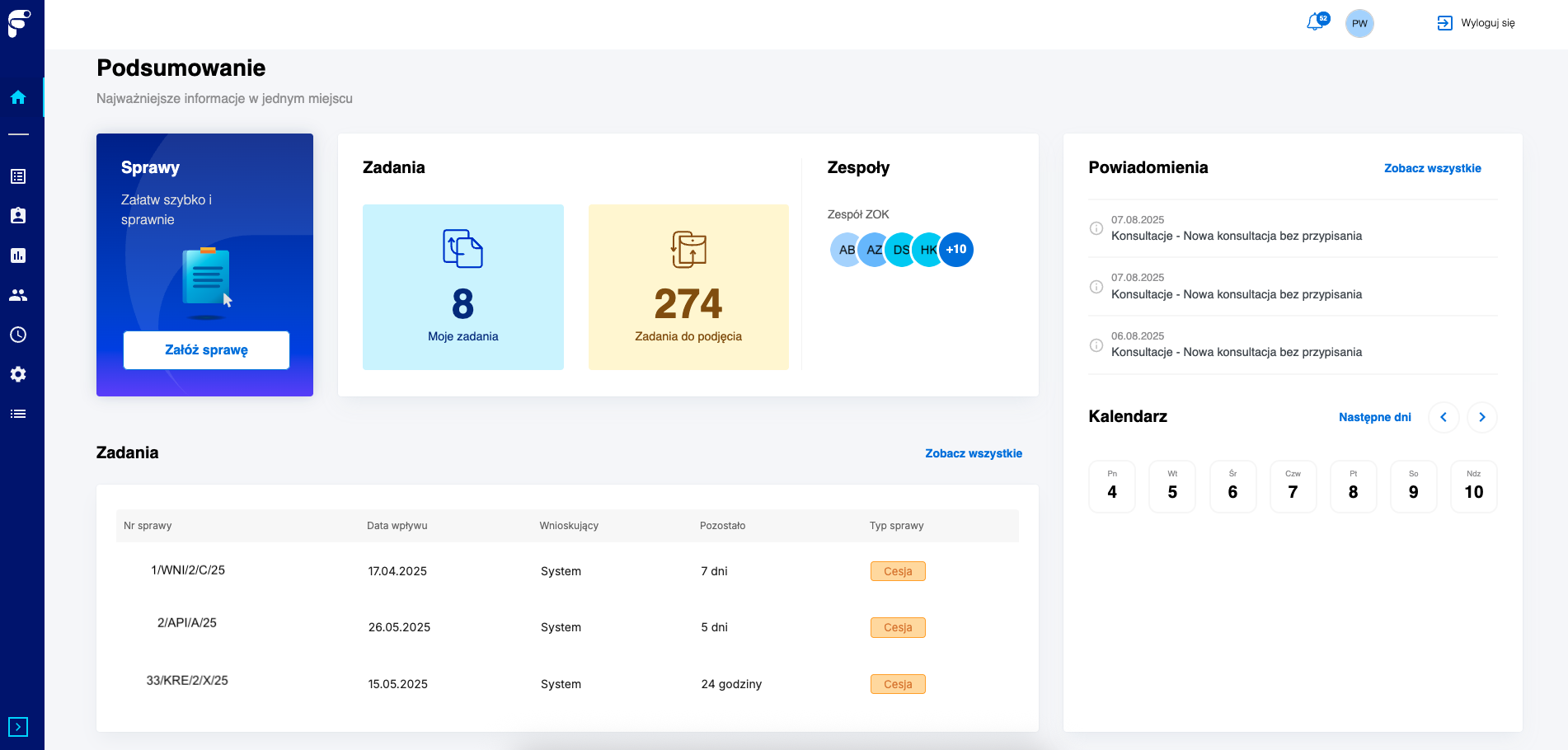Open settings gear in sidebar
The width and height of the screenshot is (1568, 750).
point(18,374)
